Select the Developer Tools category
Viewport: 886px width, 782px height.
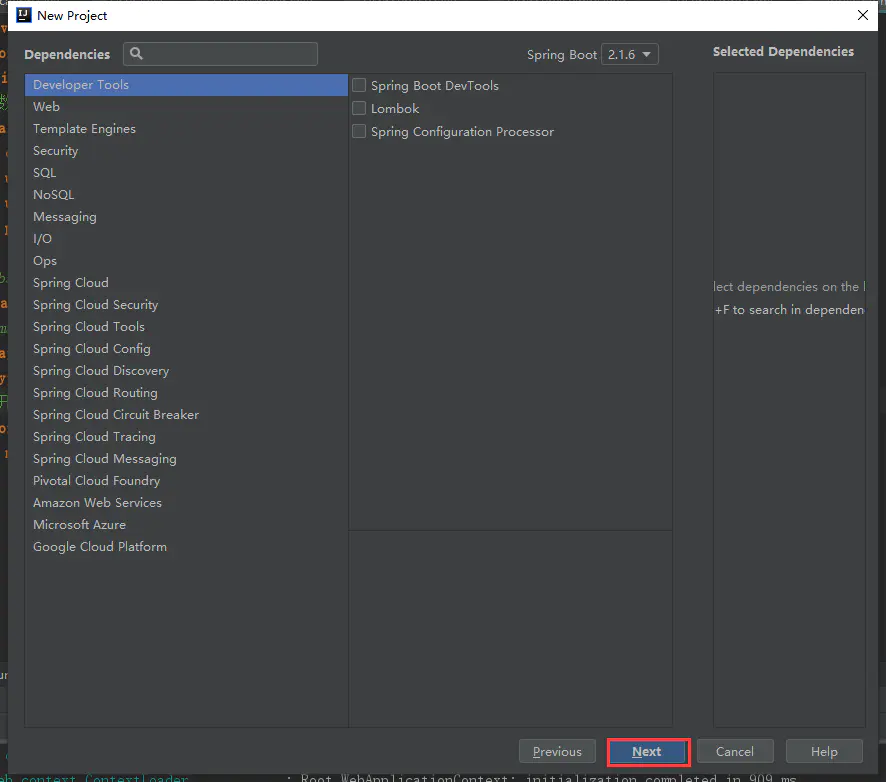click(186, 85)
